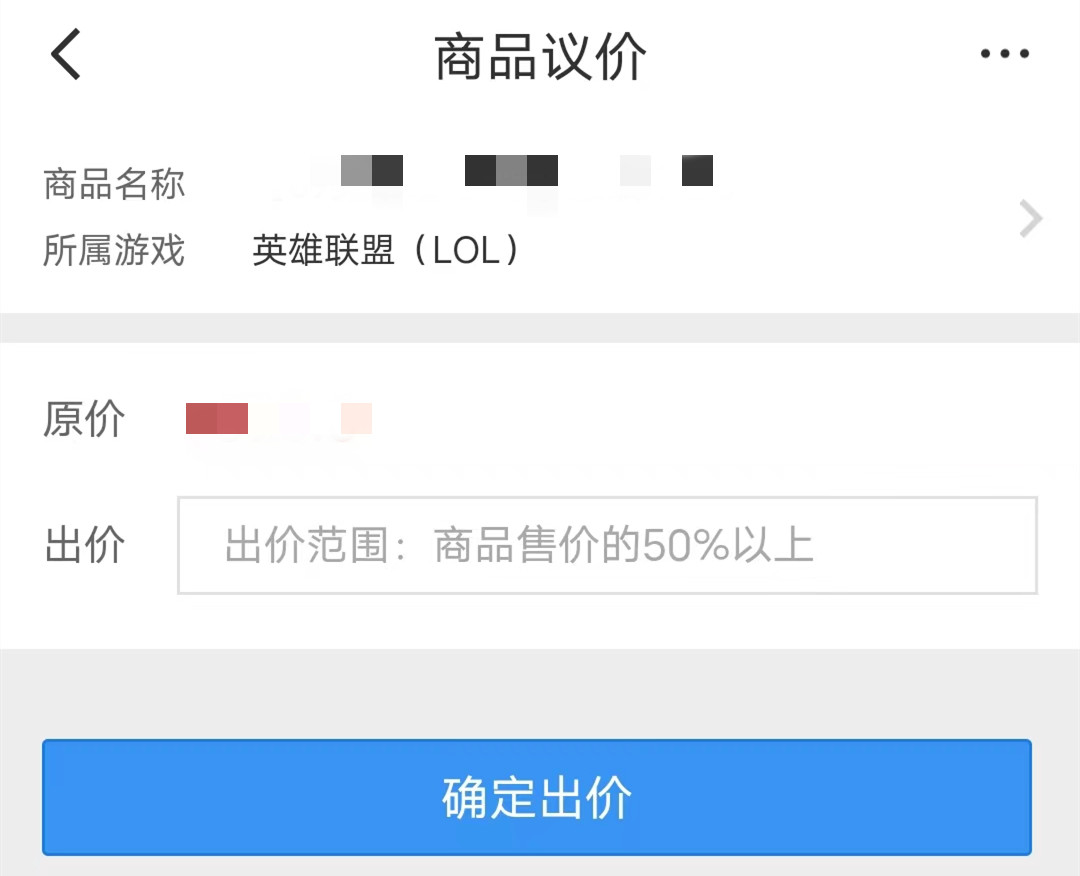
Task: Click the red blurred original price
Action: click(x=217, y=418)
